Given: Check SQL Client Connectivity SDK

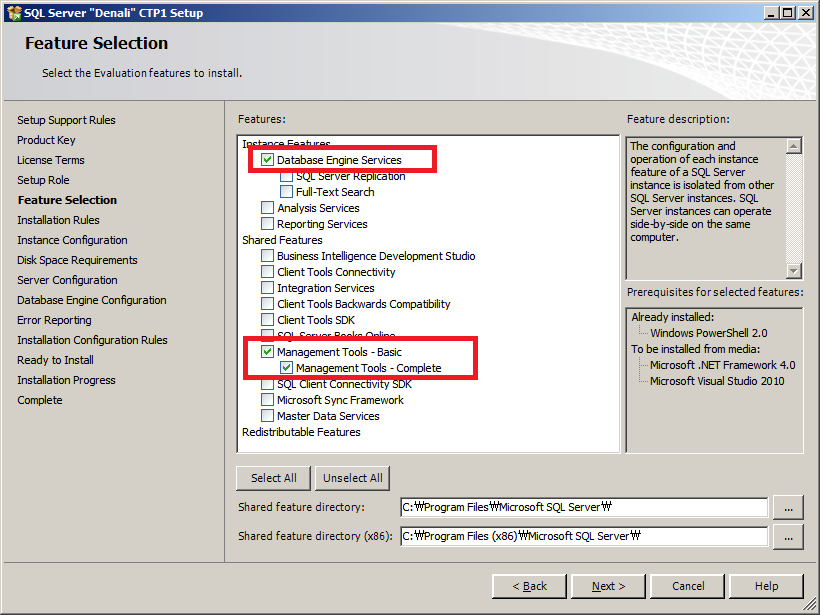Looking at the screenshot, I should tap(267, 384).
